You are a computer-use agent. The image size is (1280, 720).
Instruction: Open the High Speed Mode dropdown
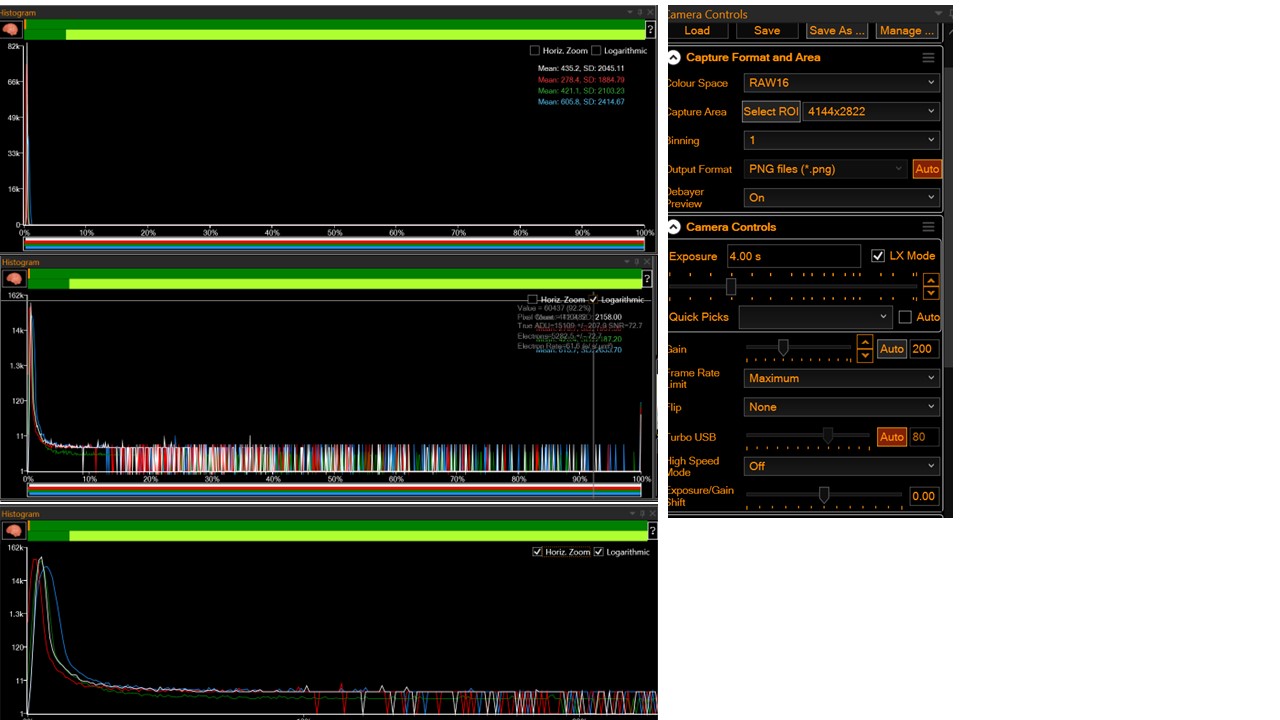point(842,466)
